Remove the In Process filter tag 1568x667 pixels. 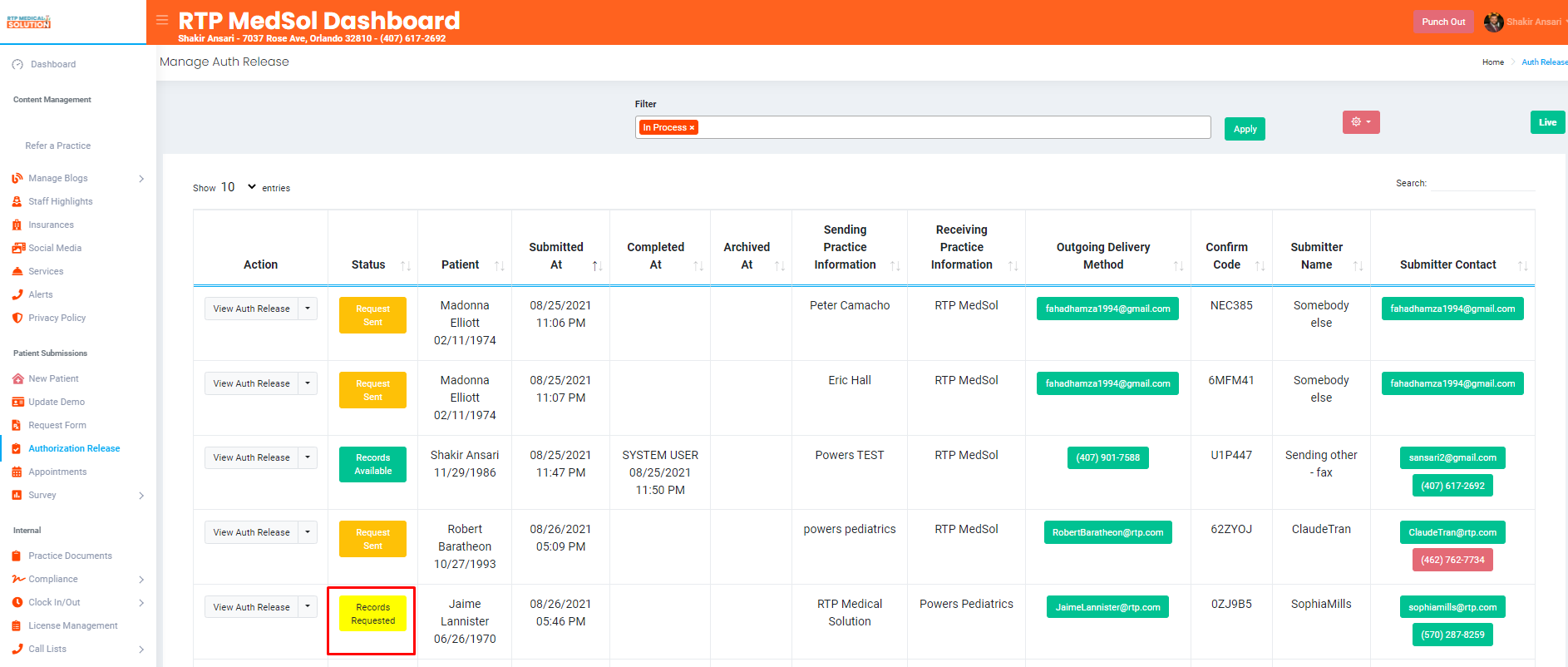click(692, 128)
